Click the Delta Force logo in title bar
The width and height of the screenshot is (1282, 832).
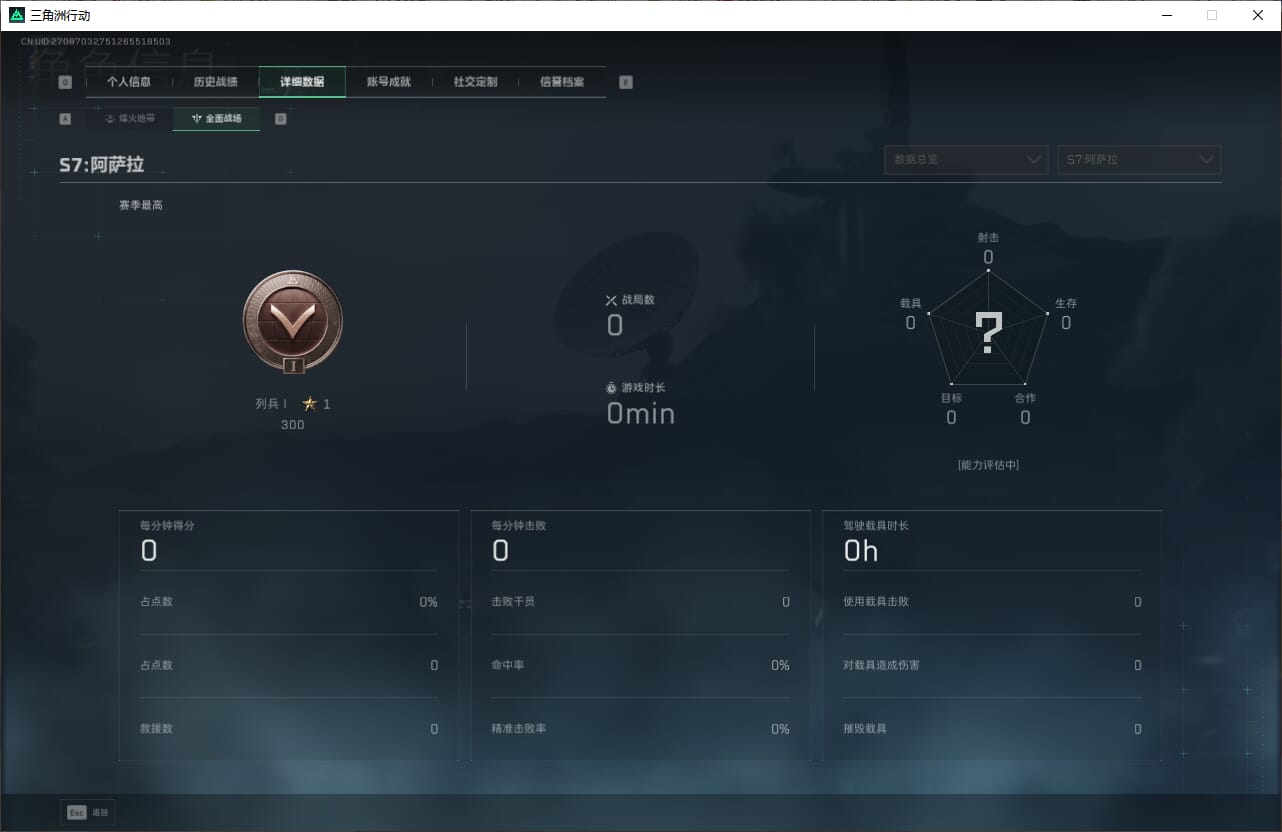coord(17,15)
